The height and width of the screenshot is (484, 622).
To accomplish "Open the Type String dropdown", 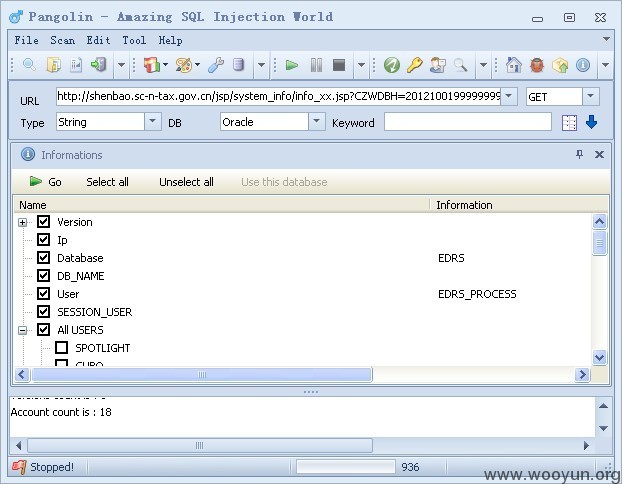I will pyautogui.click(x=152, y=121).
